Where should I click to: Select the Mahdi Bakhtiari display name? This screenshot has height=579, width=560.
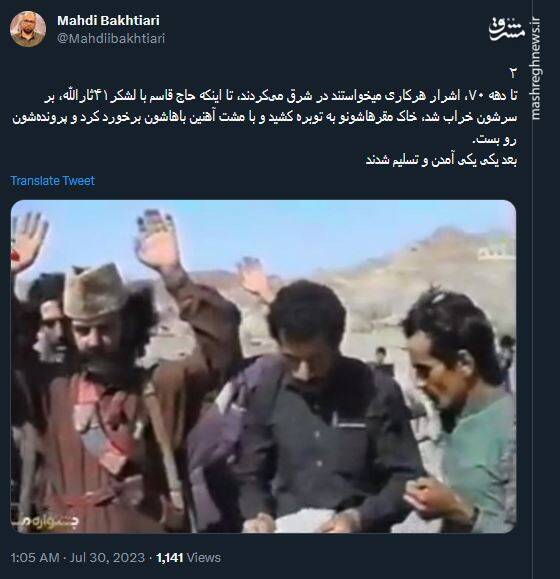tap(108, 21)
